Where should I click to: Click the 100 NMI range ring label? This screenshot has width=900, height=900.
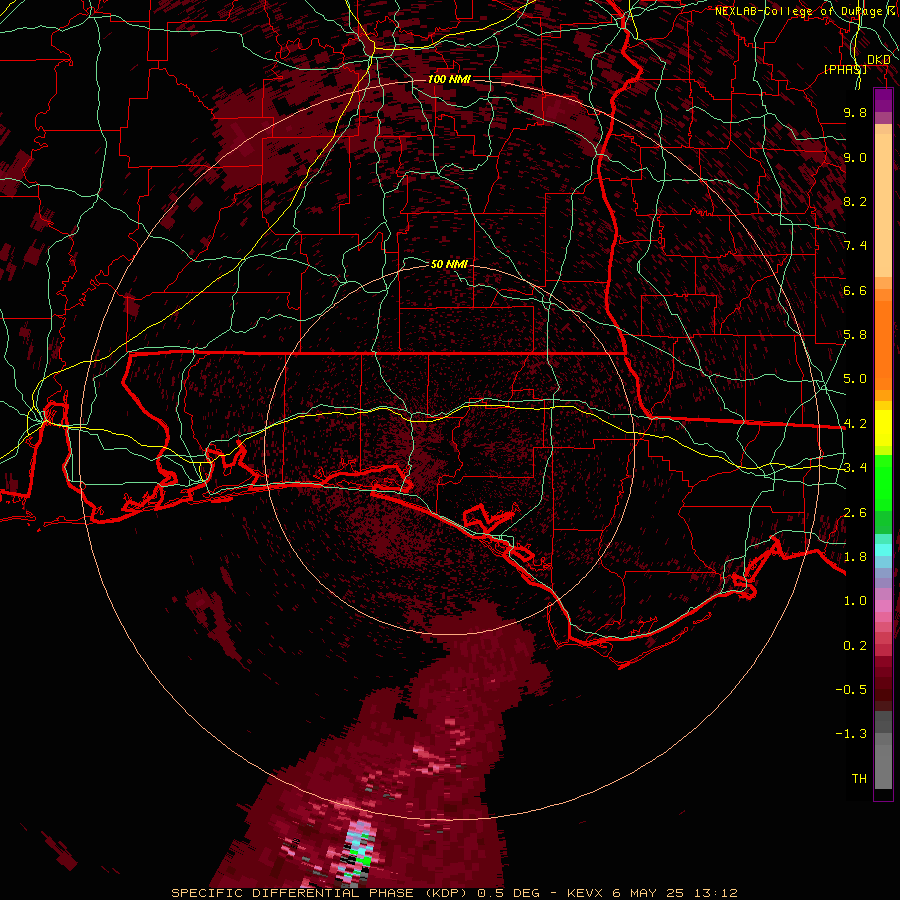coord(449,79)
